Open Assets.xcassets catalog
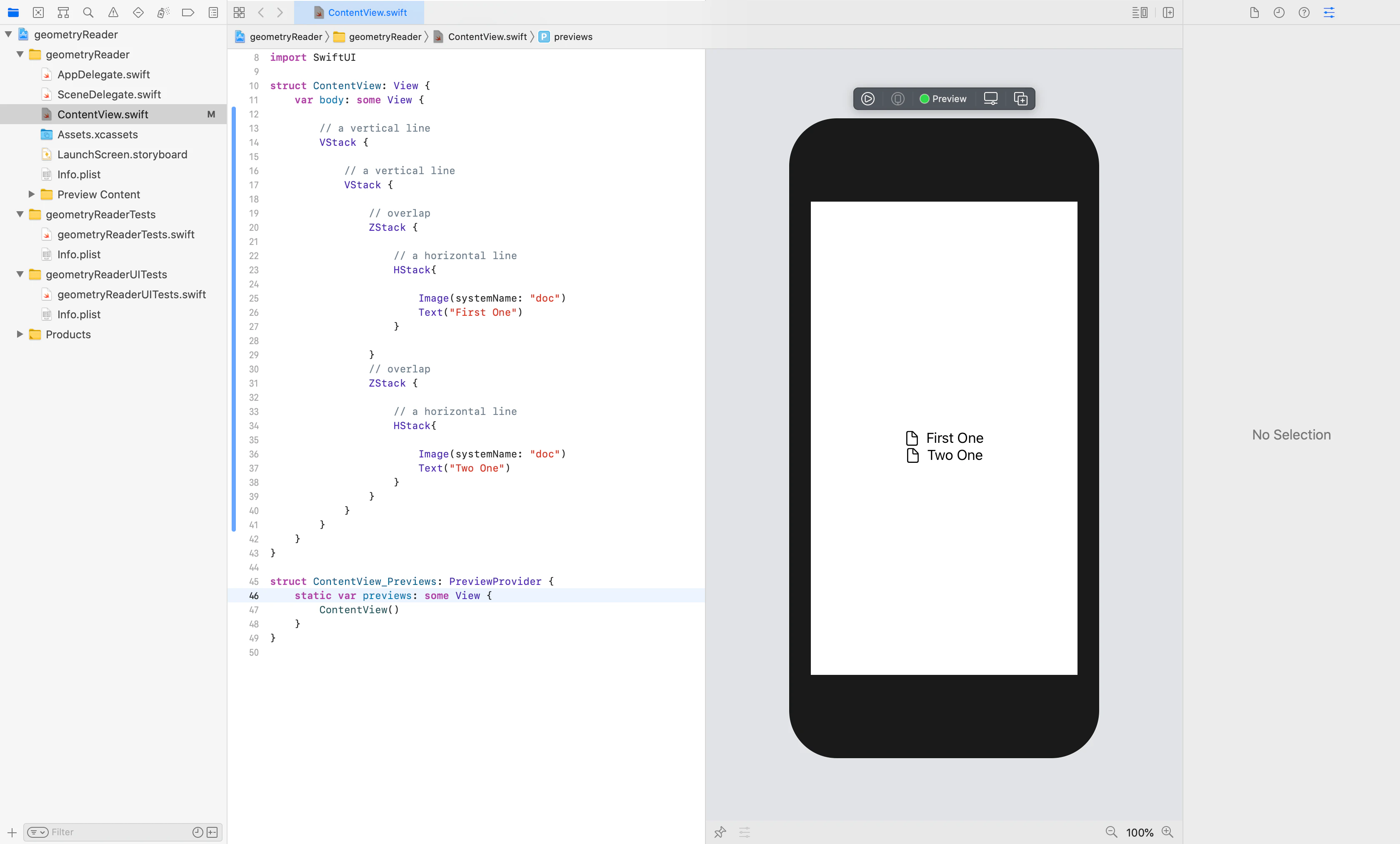Screen dimensions: 1400x844 click(x=97, y=134)
